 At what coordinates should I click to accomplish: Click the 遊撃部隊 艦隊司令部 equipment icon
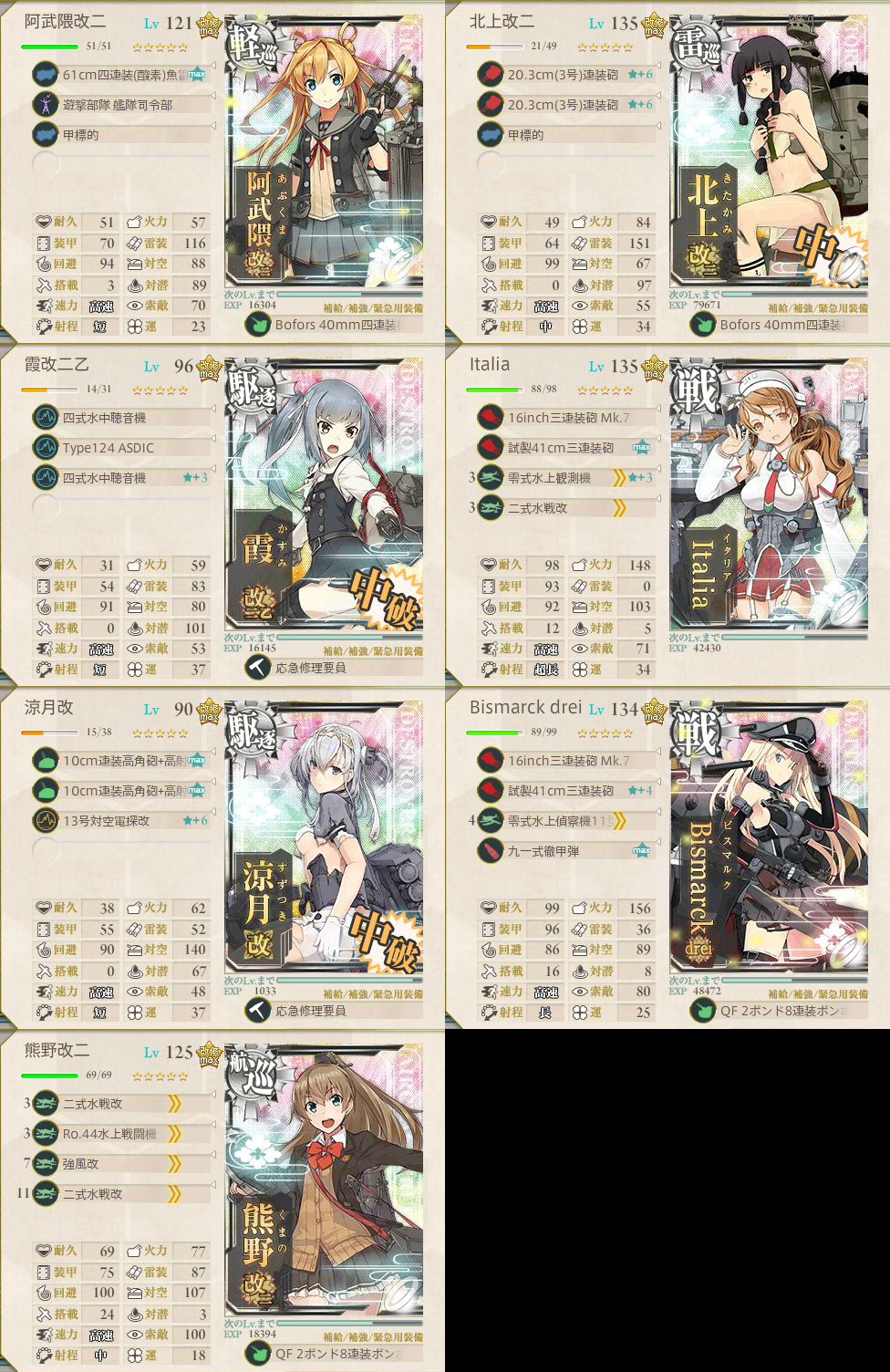[46, 105]
